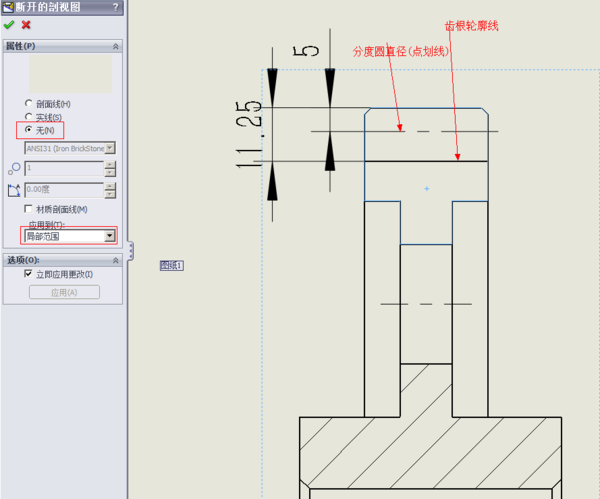
Task: Enable the 材质剖面线(M) checkbox
Action: tap(28, 209)
